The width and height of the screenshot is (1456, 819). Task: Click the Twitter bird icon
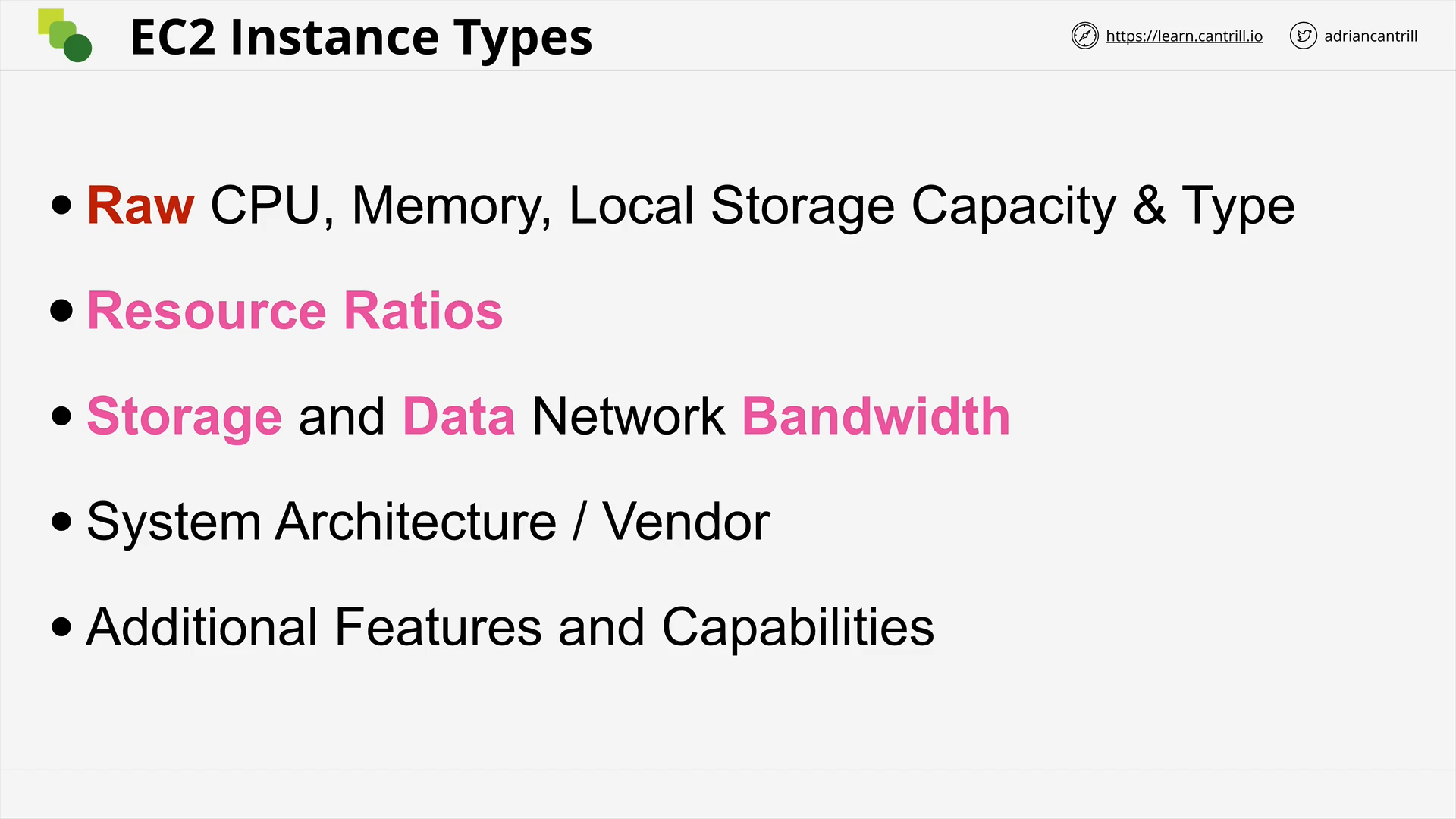click(x=1303, y=36)
